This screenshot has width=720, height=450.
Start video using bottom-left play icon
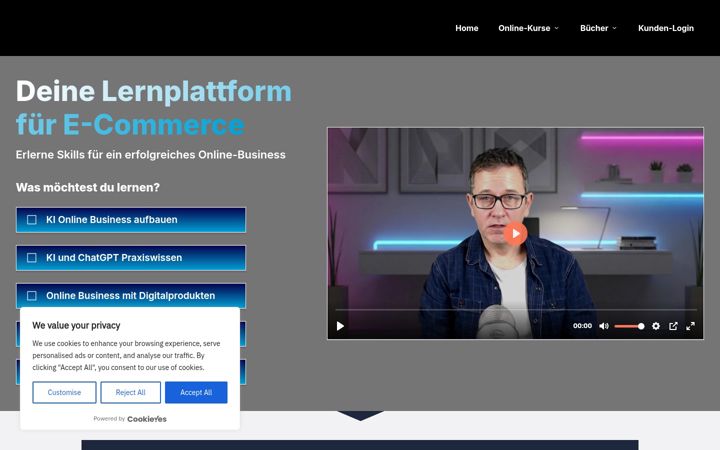(340, 326)
